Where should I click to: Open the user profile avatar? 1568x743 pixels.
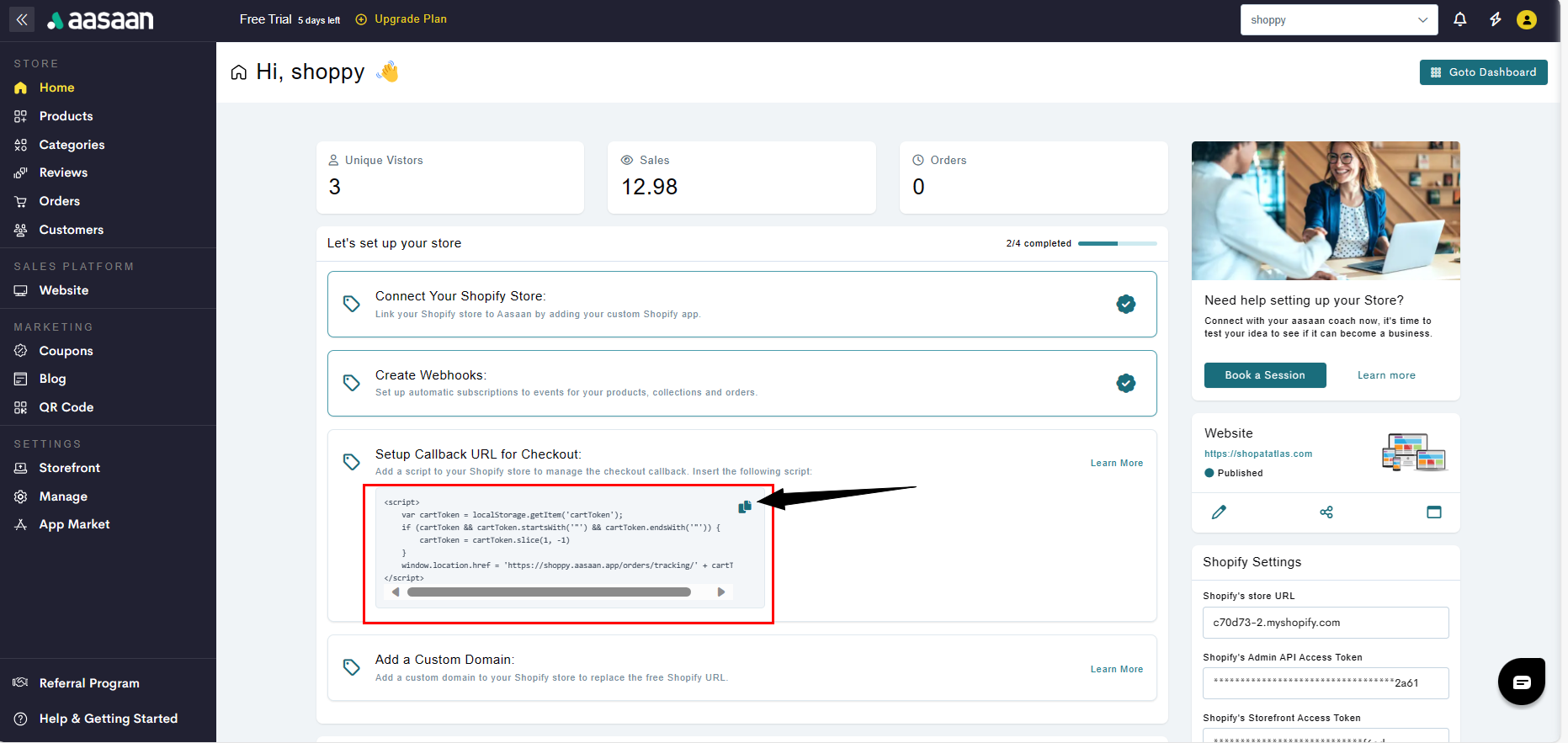tap(1527, 19)
